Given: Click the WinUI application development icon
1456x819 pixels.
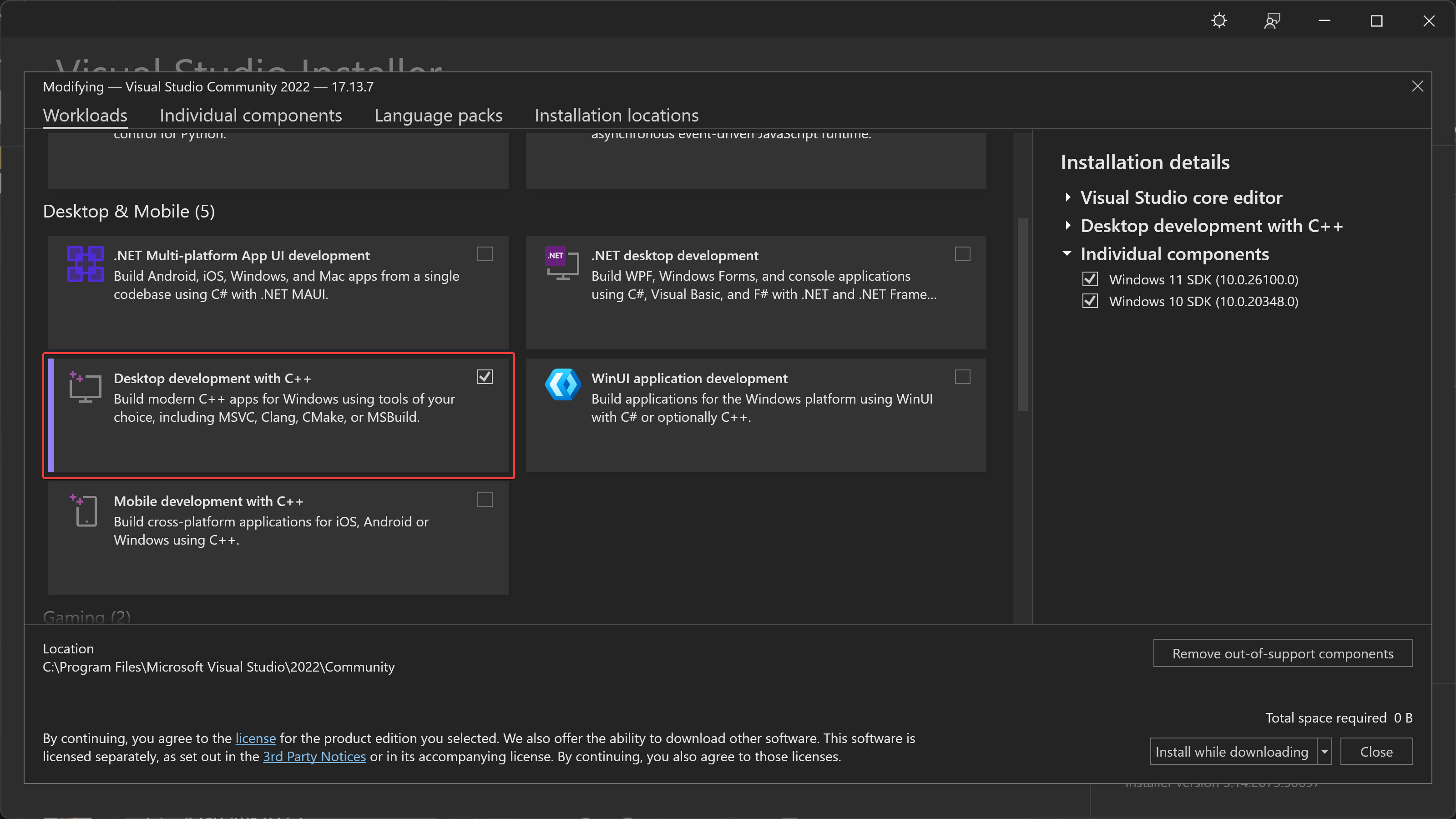Looking at the screenshot, I should click(x=563, y=384).
